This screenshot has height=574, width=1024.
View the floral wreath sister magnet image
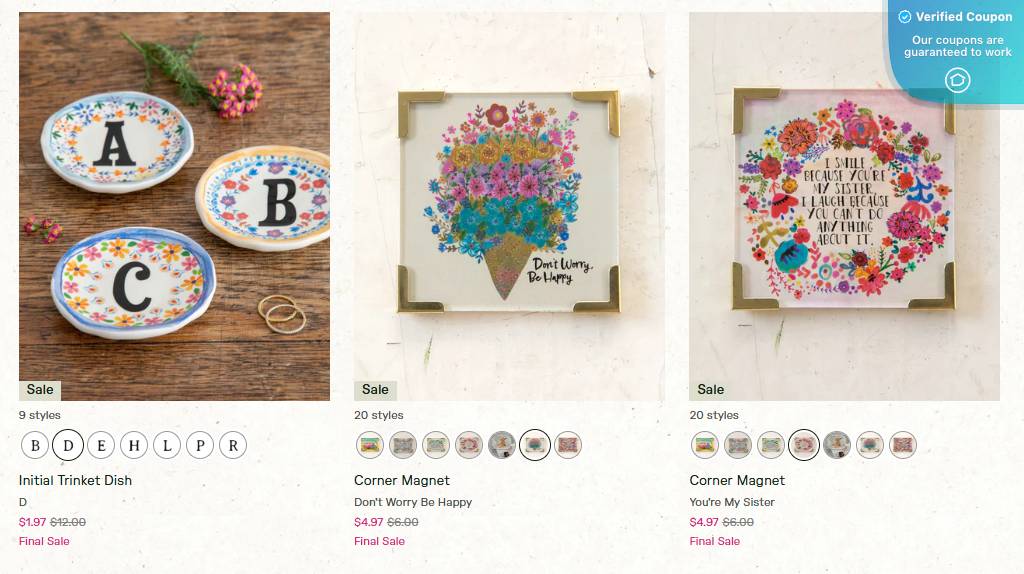(x=844, y=206)
